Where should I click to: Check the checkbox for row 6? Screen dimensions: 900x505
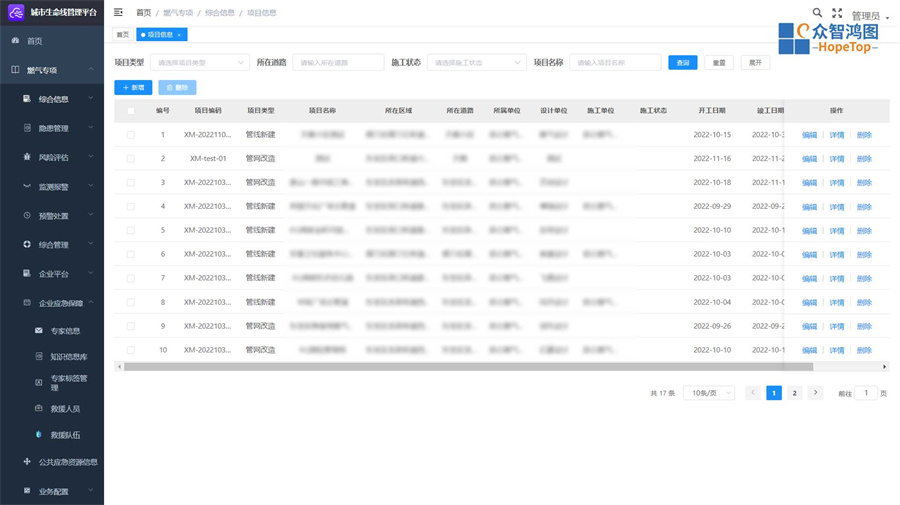131,254
